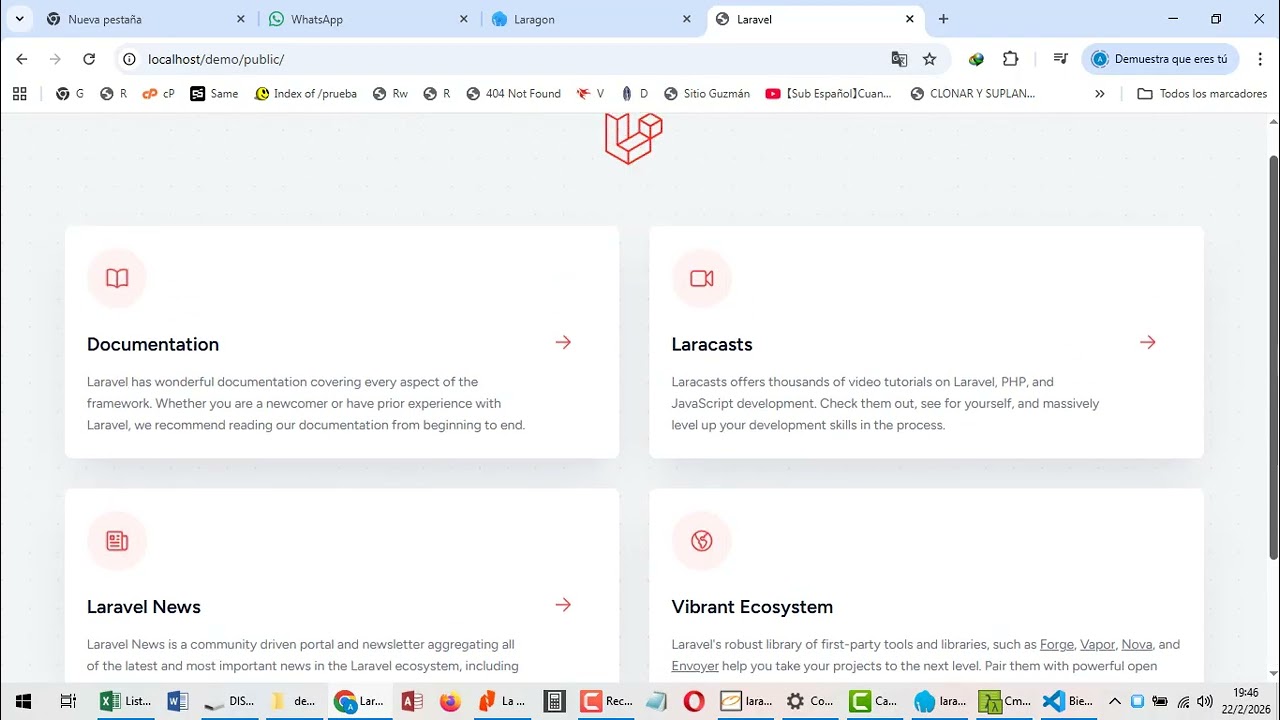
Task: Follow the arrow on the Documentation card
Action: point(563,342)
